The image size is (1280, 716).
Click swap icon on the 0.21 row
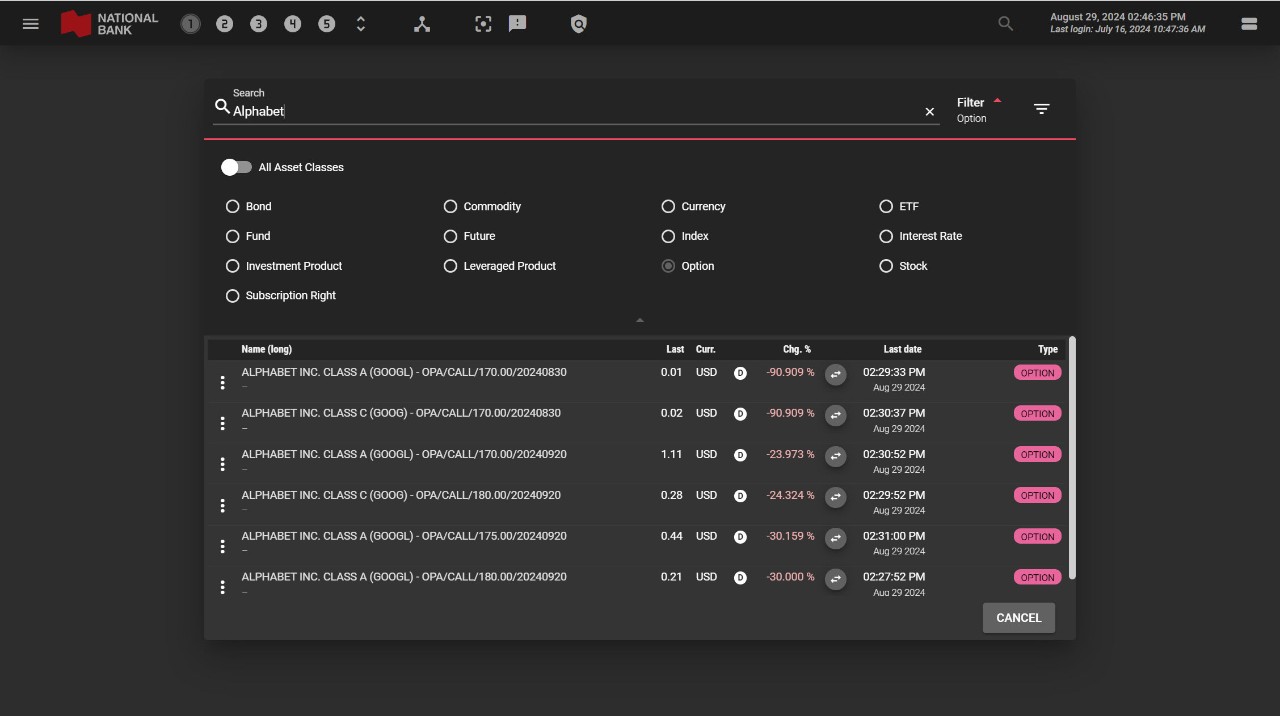(835, 579)
